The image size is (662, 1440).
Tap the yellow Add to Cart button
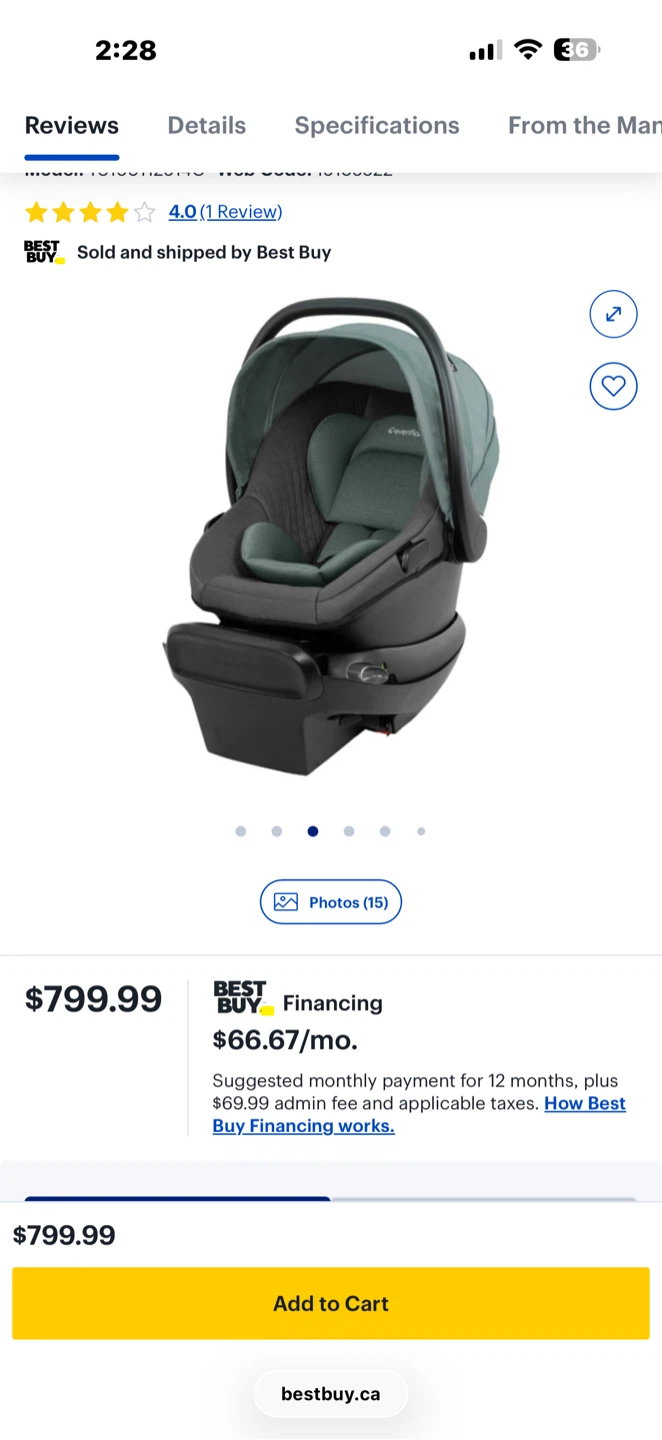pos(331,1303)
